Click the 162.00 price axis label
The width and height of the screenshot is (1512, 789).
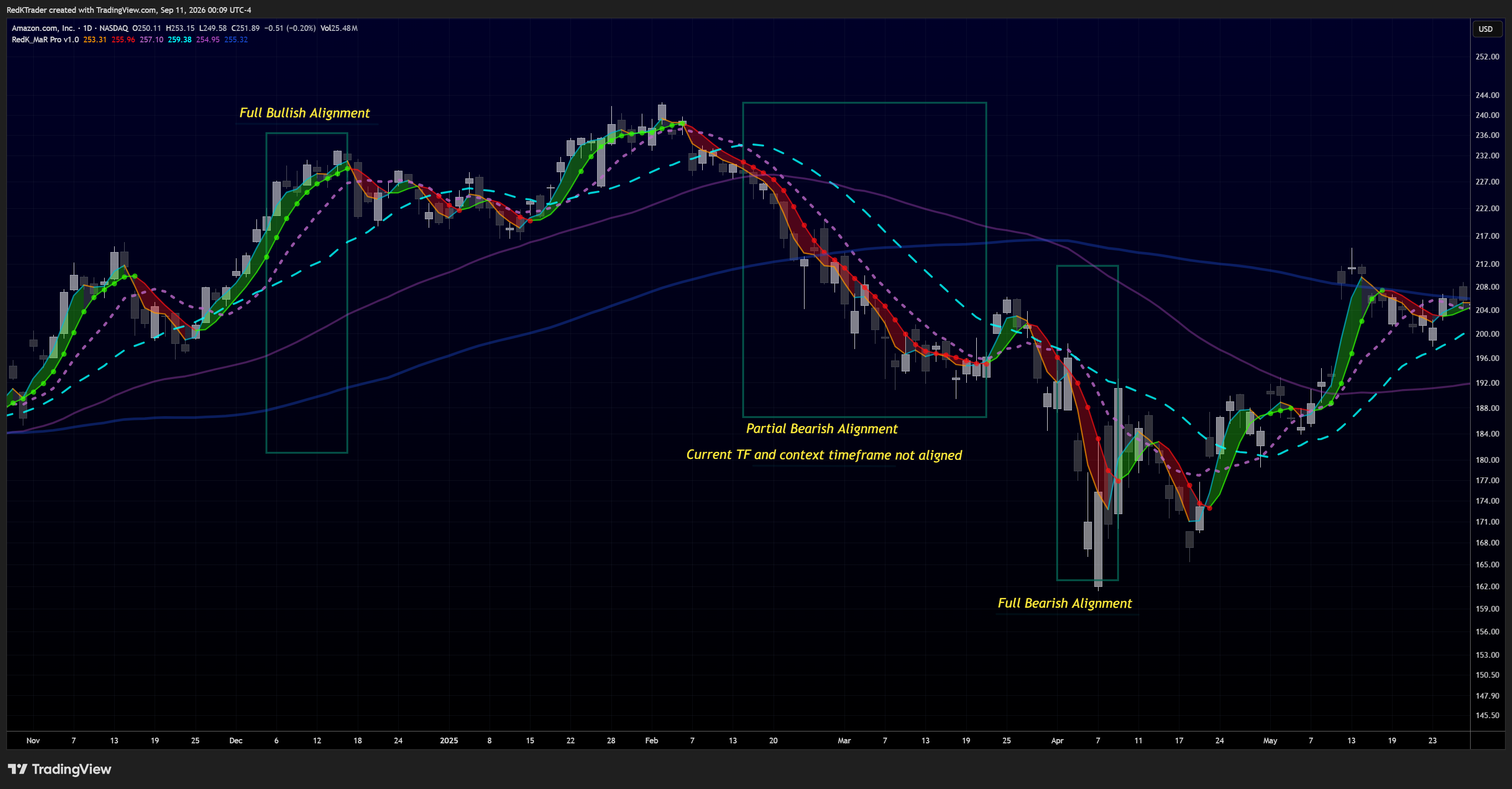click(x=1487, y=586)
